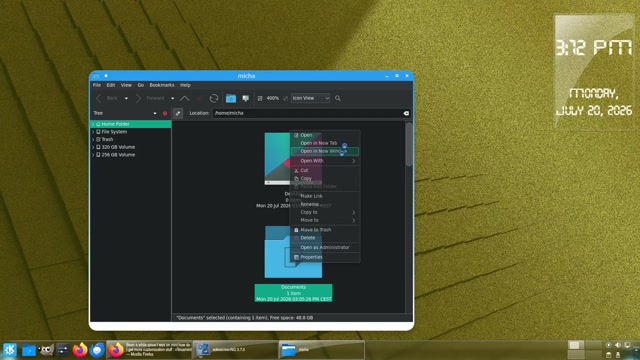Go to the Home folder via toolbar icon
The width and height of the screenshot is (640, 360).
point(231,98)
